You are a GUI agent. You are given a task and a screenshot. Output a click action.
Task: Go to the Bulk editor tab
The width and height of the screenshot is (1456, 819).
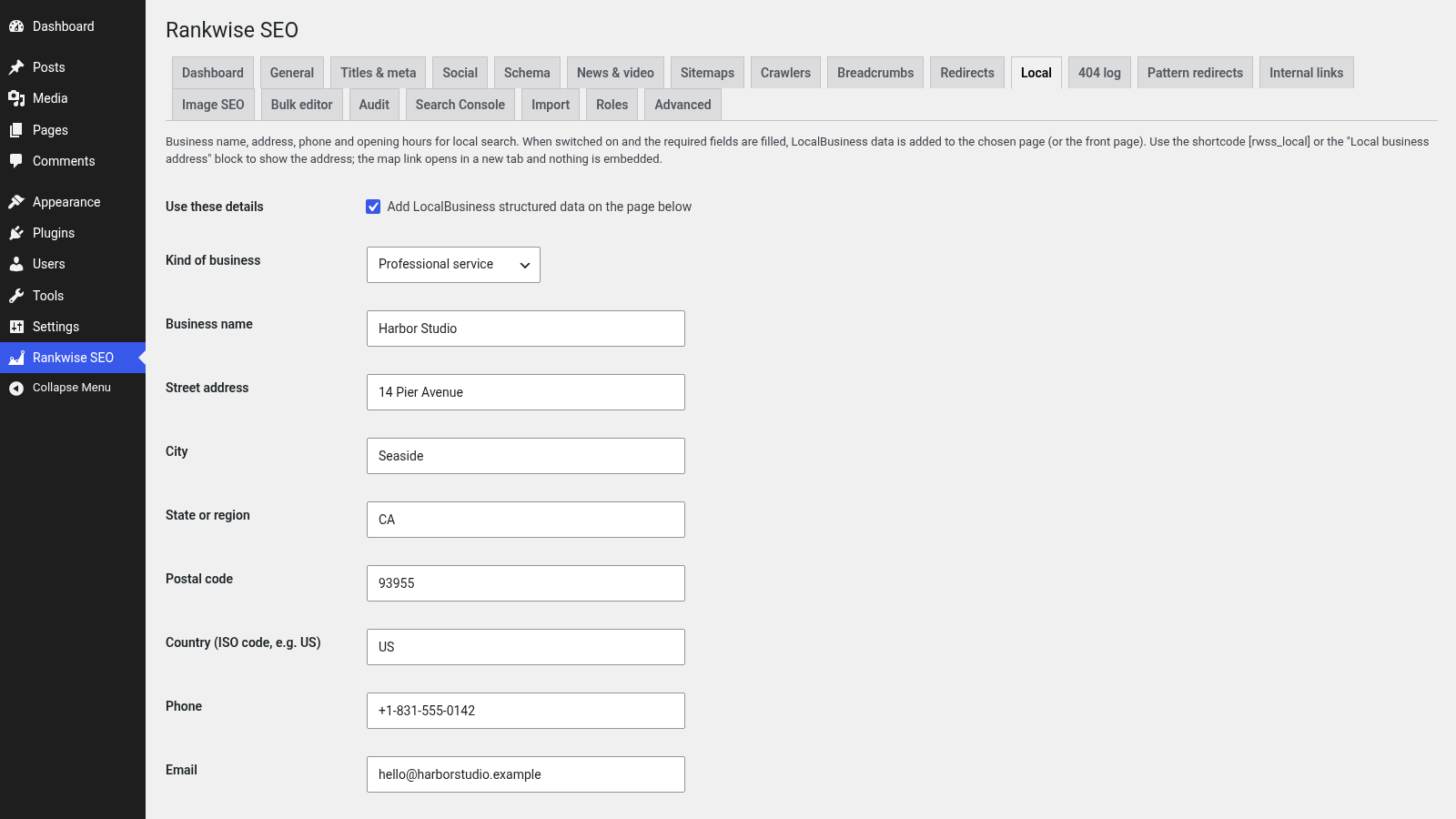[302, 105]
